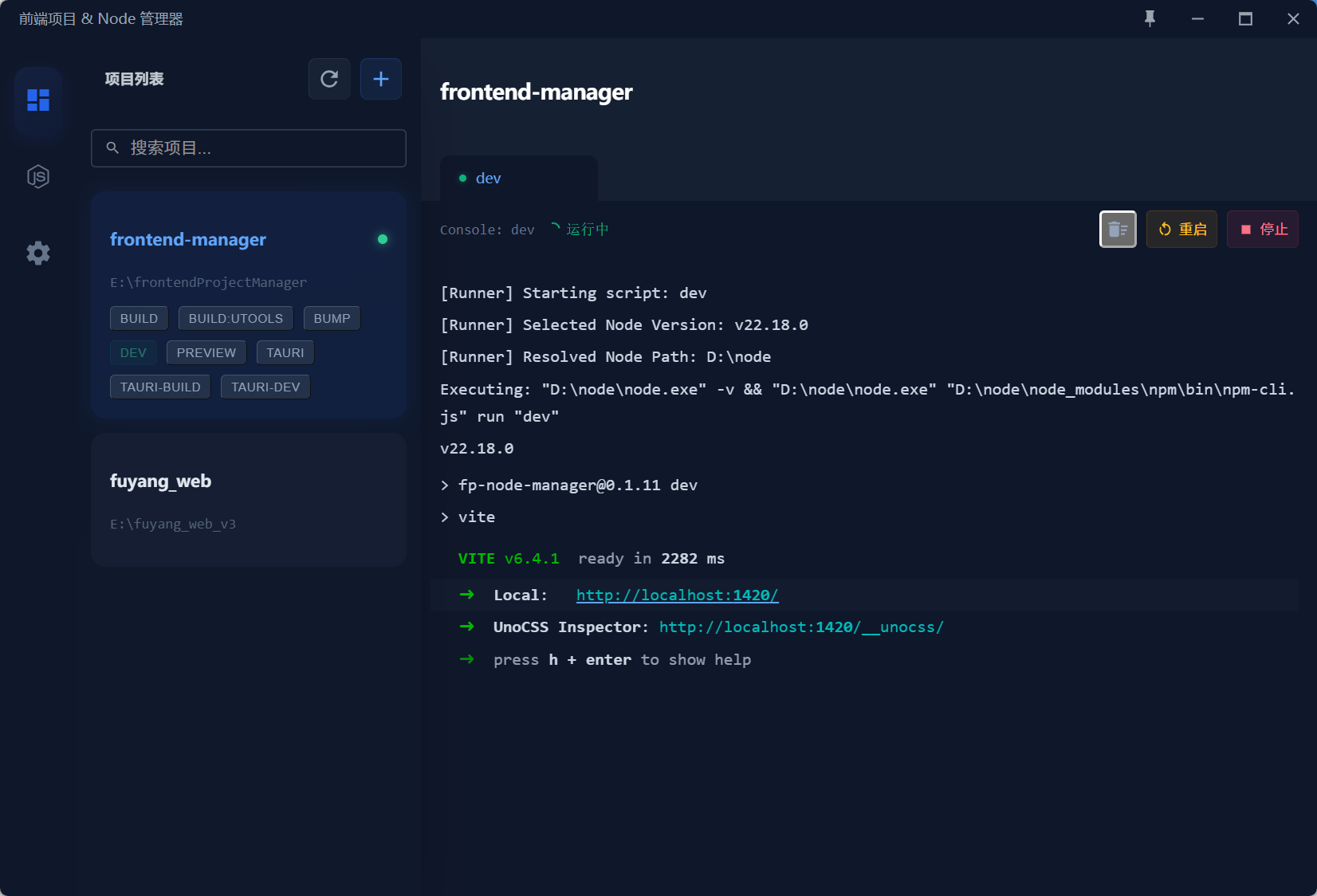This screenshot has width=1317, height=896.
Task: Switch to the dev console tab
Action: coord(488,179)
